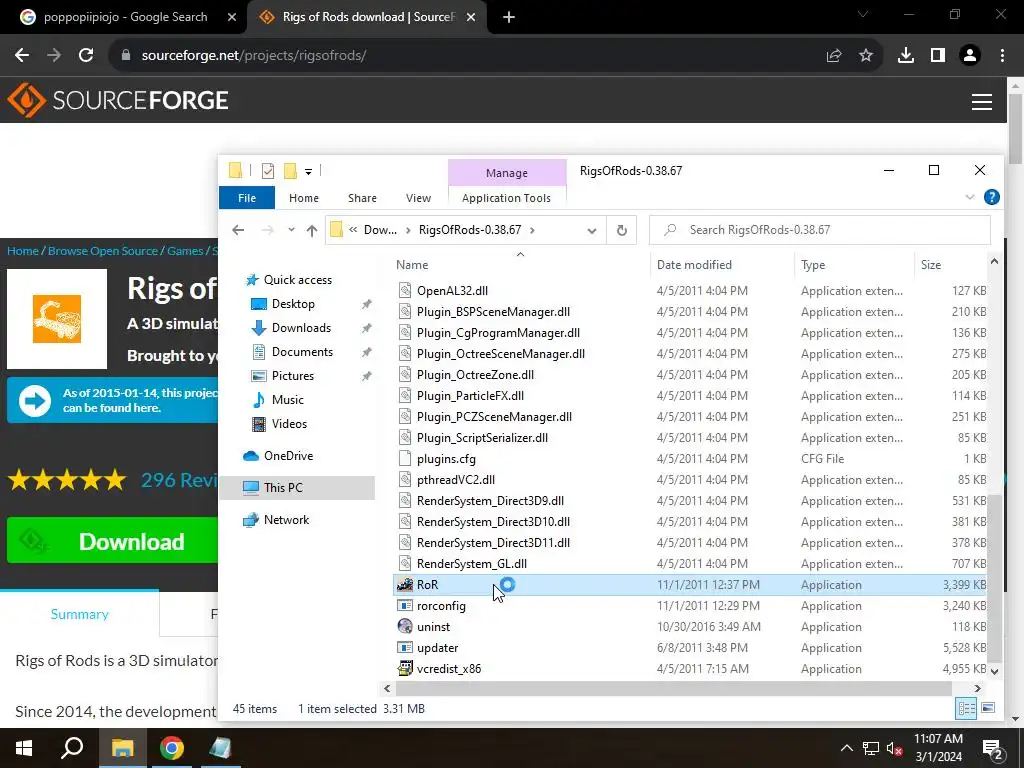The height and width of the screenshot is (768, 1024).
Task: Go up one folder level in Explorer
Action: click(x=312, y=230)
